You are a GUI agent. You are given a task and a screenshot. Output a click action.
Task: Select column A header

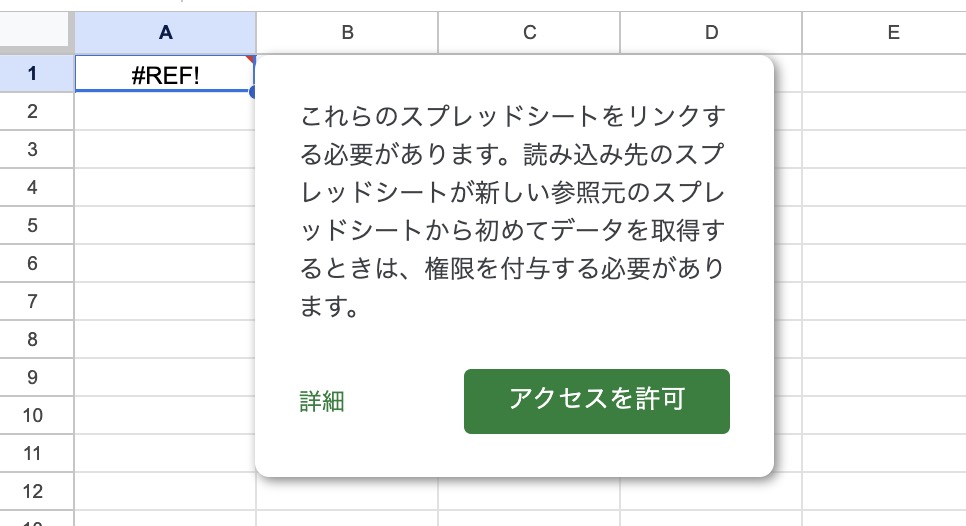click(165, 32)
